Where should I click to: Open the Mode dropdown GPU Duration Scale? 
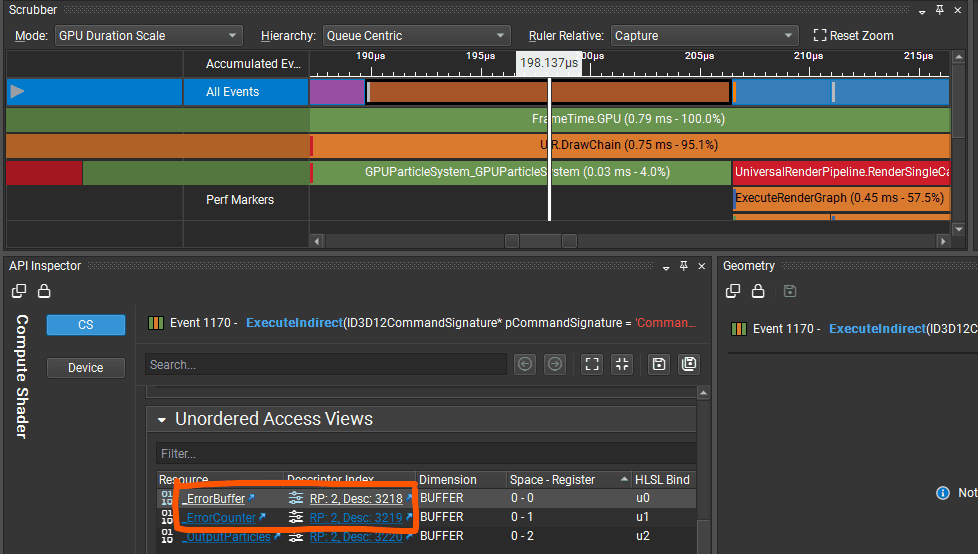[x=148, y=36]
